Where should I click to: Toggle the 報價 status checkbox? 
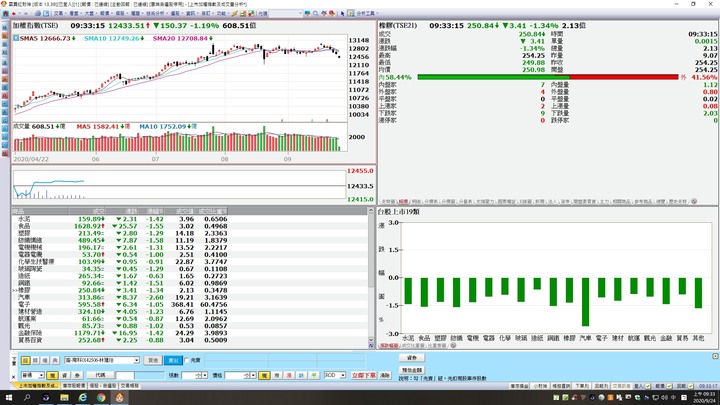669,386
